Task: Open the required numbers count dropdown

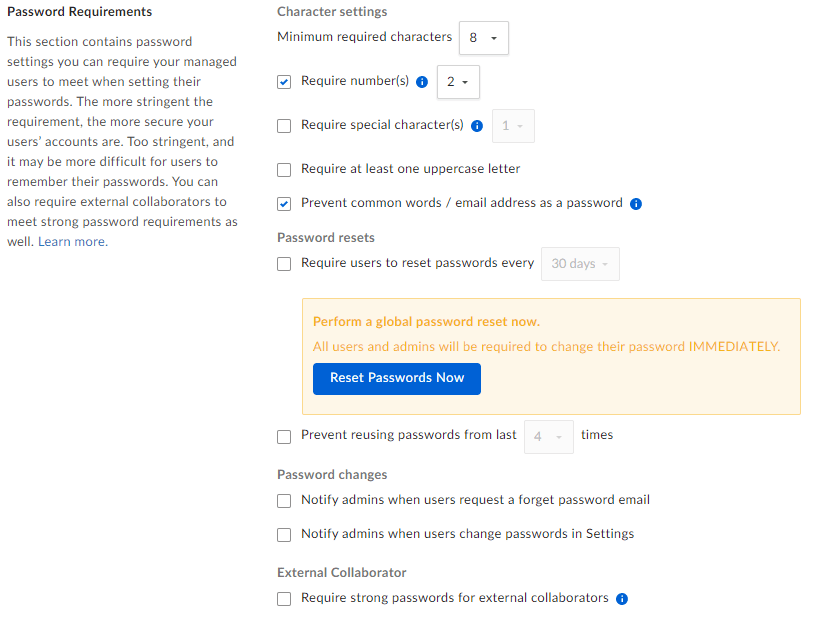Action: point(458,83)
